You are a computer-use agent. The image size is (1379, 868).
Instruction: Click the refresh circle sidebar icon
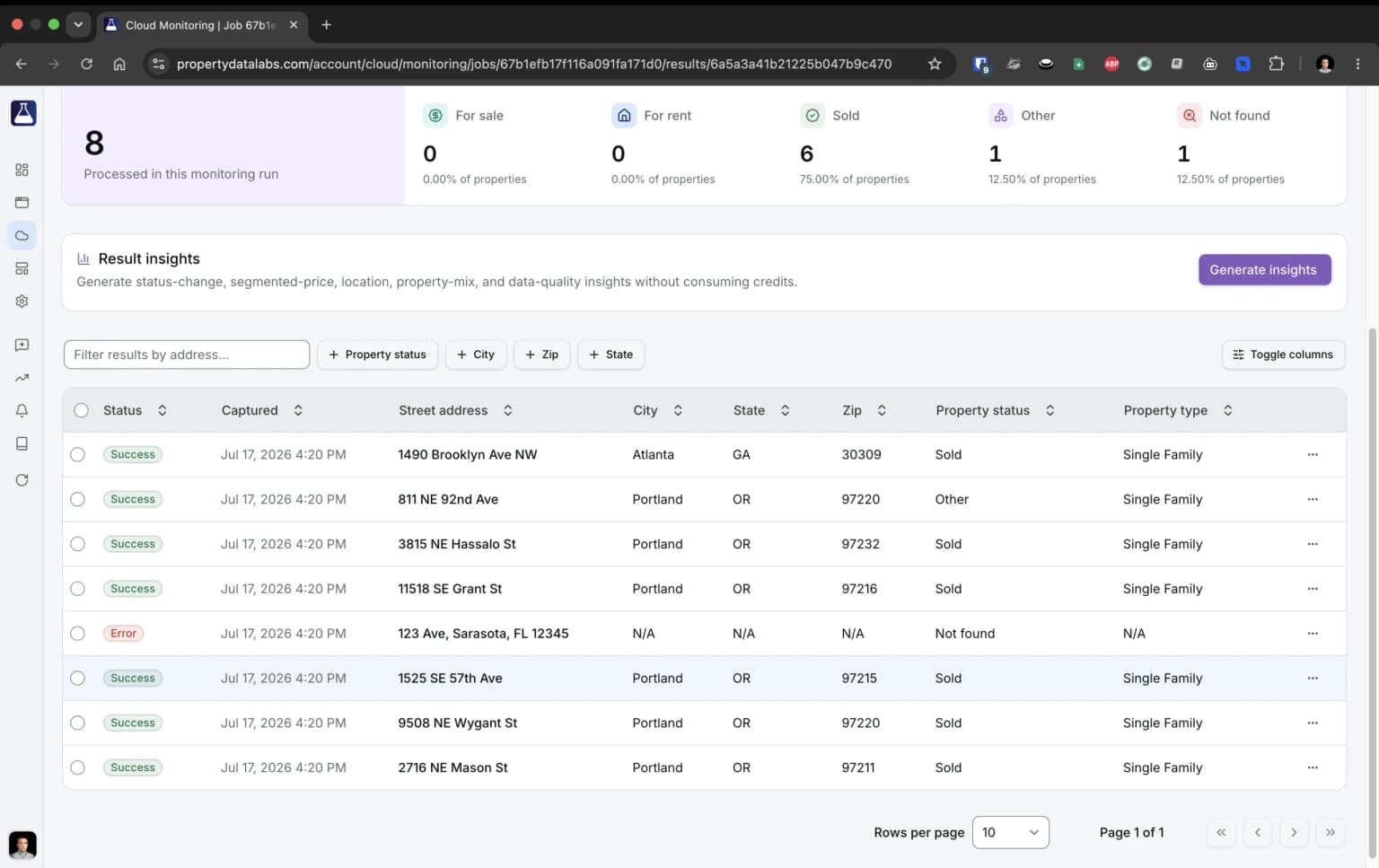(x=22, y=480)
